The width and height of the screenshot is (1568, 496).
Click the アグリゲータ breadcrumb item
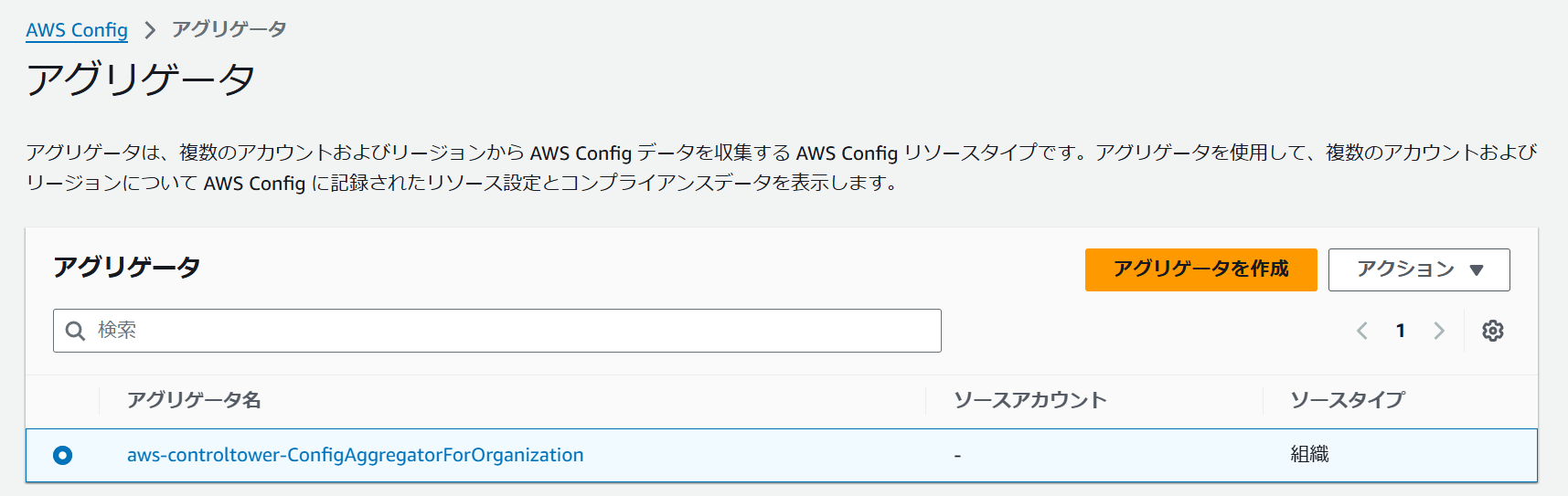[x=229, y=29]
